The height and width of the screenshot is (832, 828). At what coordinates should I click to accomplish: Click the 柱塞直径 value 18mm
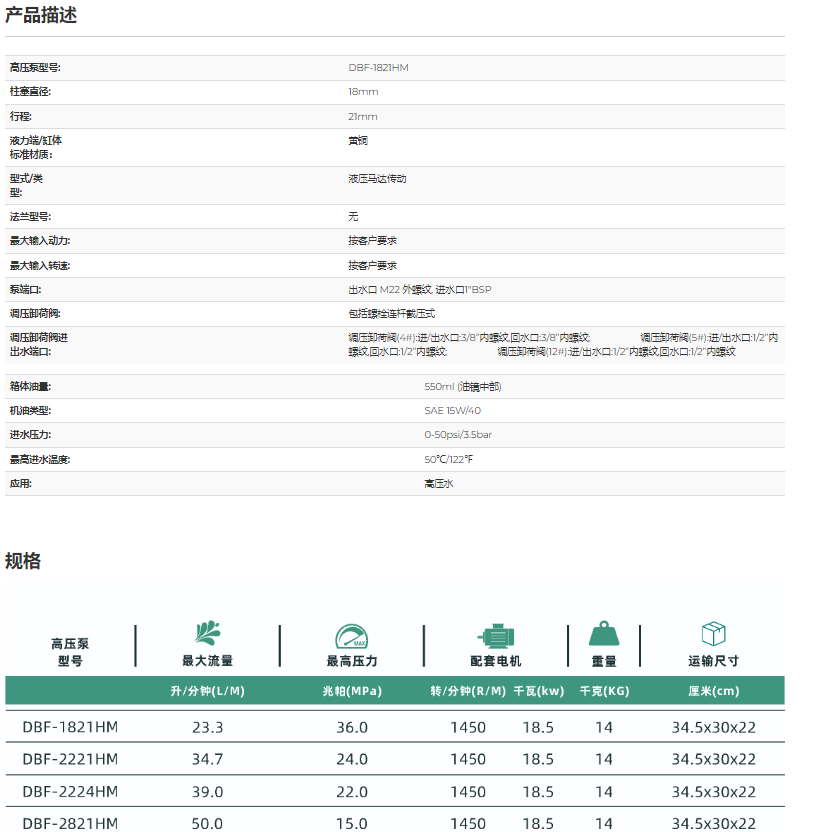(363, 92)
